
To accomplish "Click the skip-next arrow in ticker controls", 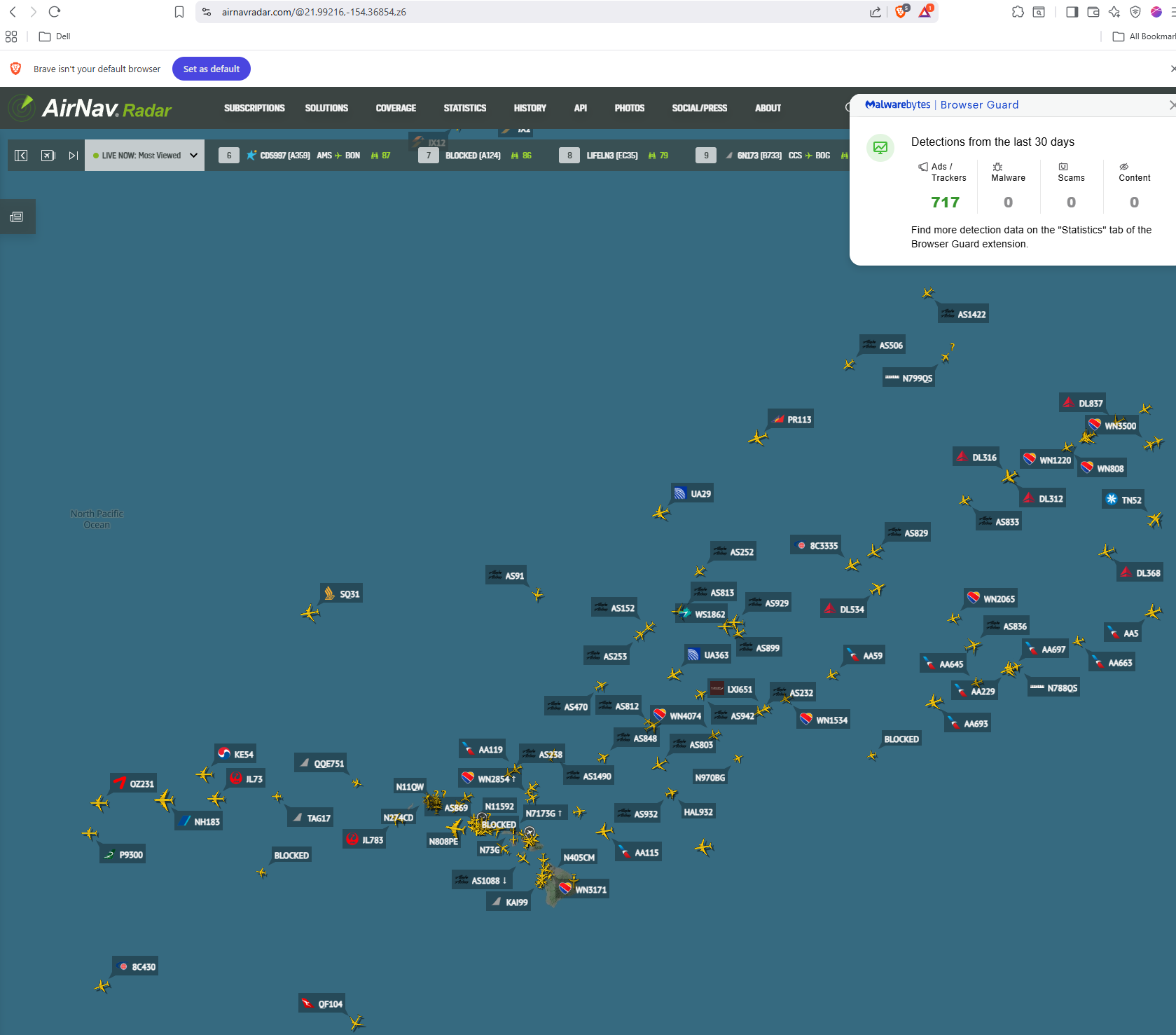I will coord(73,156).
